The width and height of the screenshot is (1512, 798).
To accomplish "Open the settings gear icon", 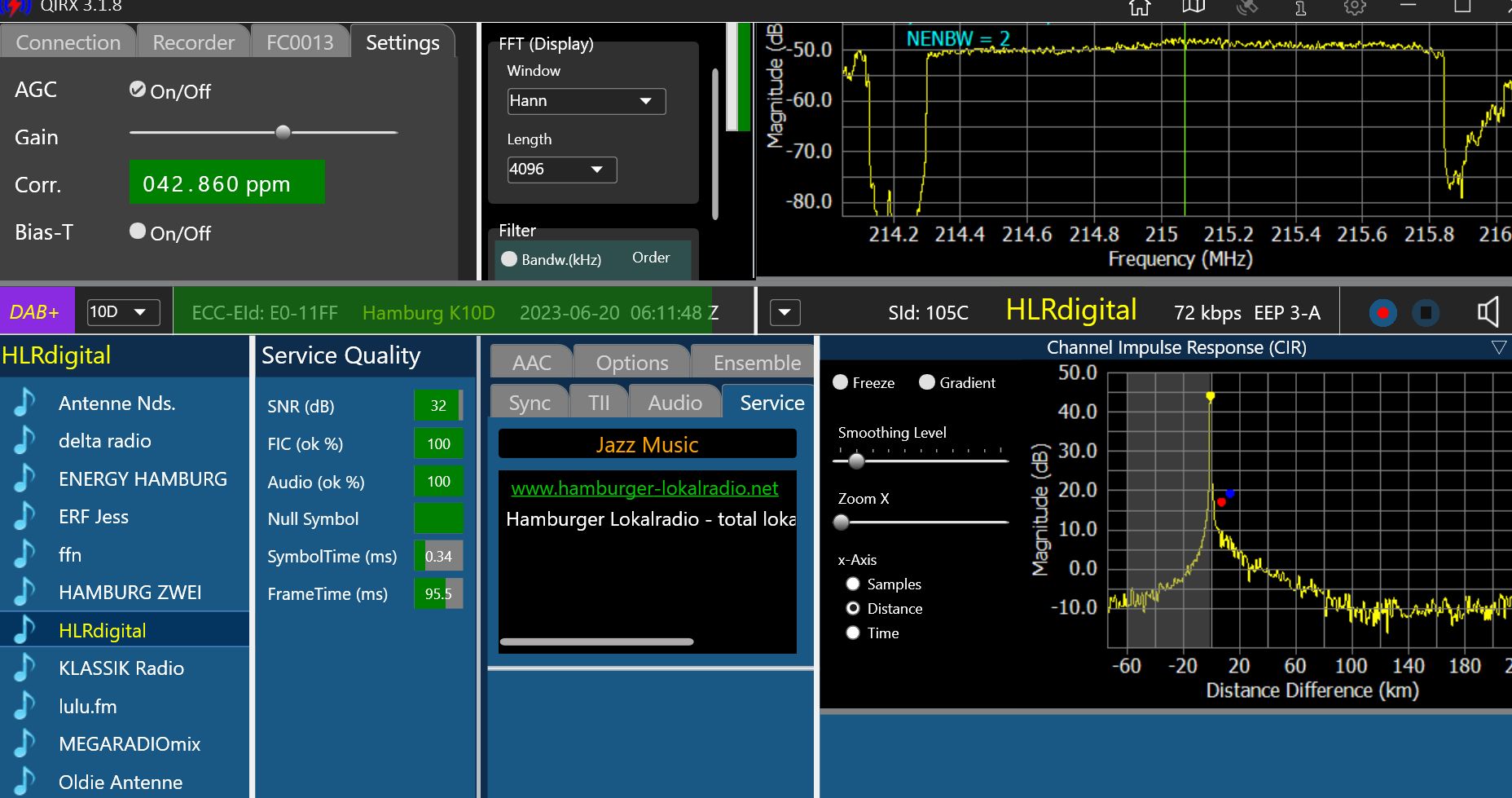I will pos(1355,7).
